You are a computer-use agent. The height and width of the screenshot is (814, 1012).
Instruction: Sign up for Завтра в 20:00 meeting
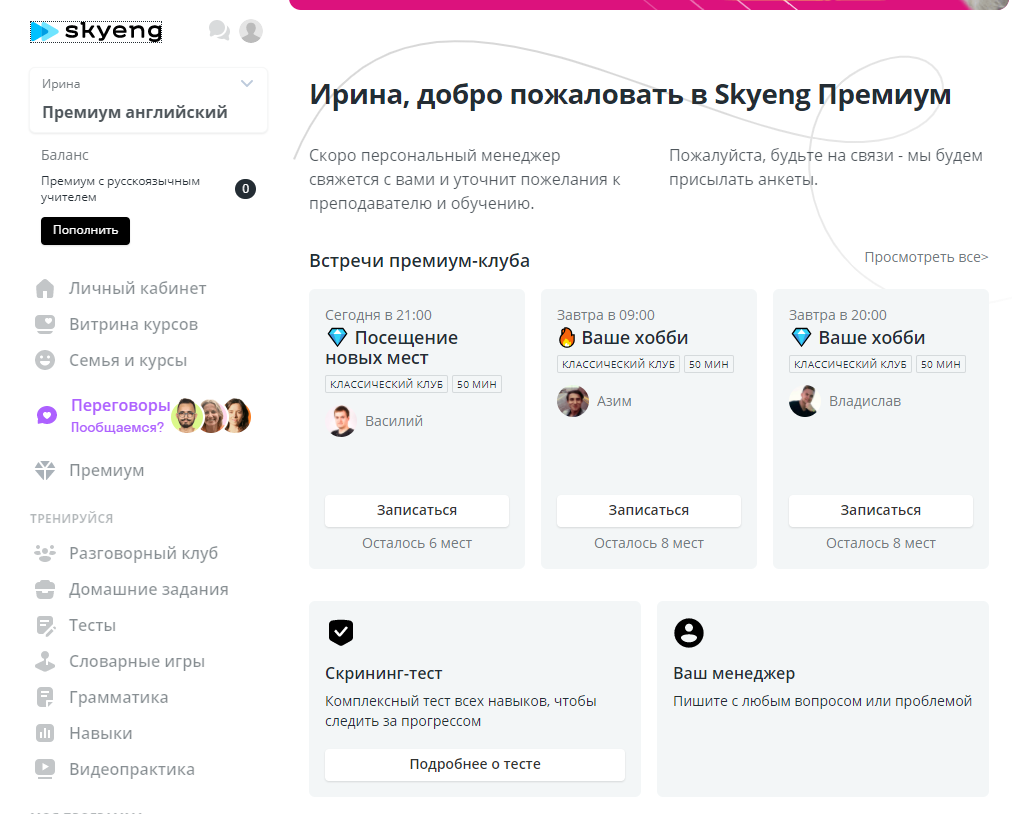880,511
